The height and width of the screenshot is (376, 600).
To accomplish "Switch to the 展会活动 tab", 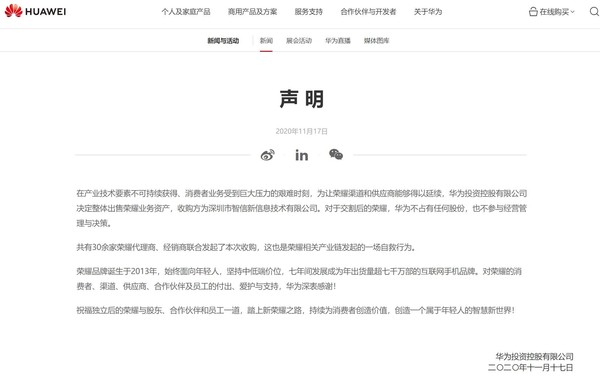I will (299, 41).
